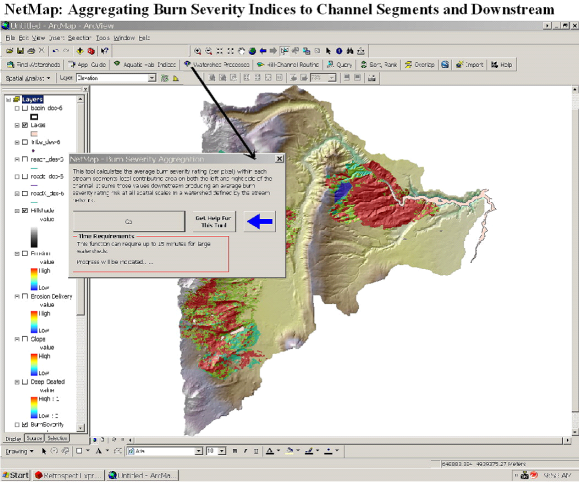
Task: Choose the Pan hand tool
Action: coord(241,51)
